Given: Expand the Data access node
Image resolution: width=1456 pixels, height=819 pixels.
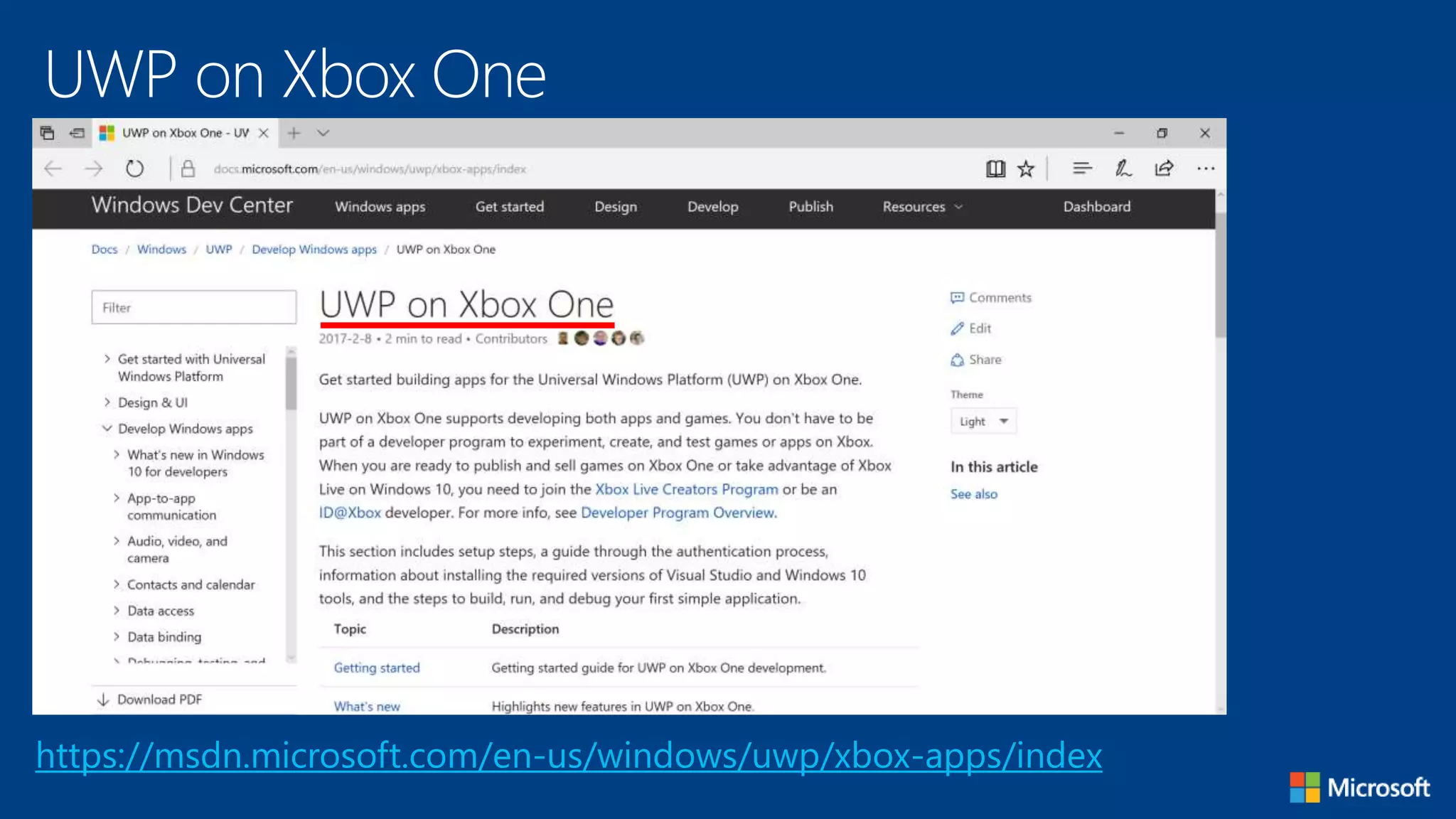Looking at the screenshot, I should point(117,611).
